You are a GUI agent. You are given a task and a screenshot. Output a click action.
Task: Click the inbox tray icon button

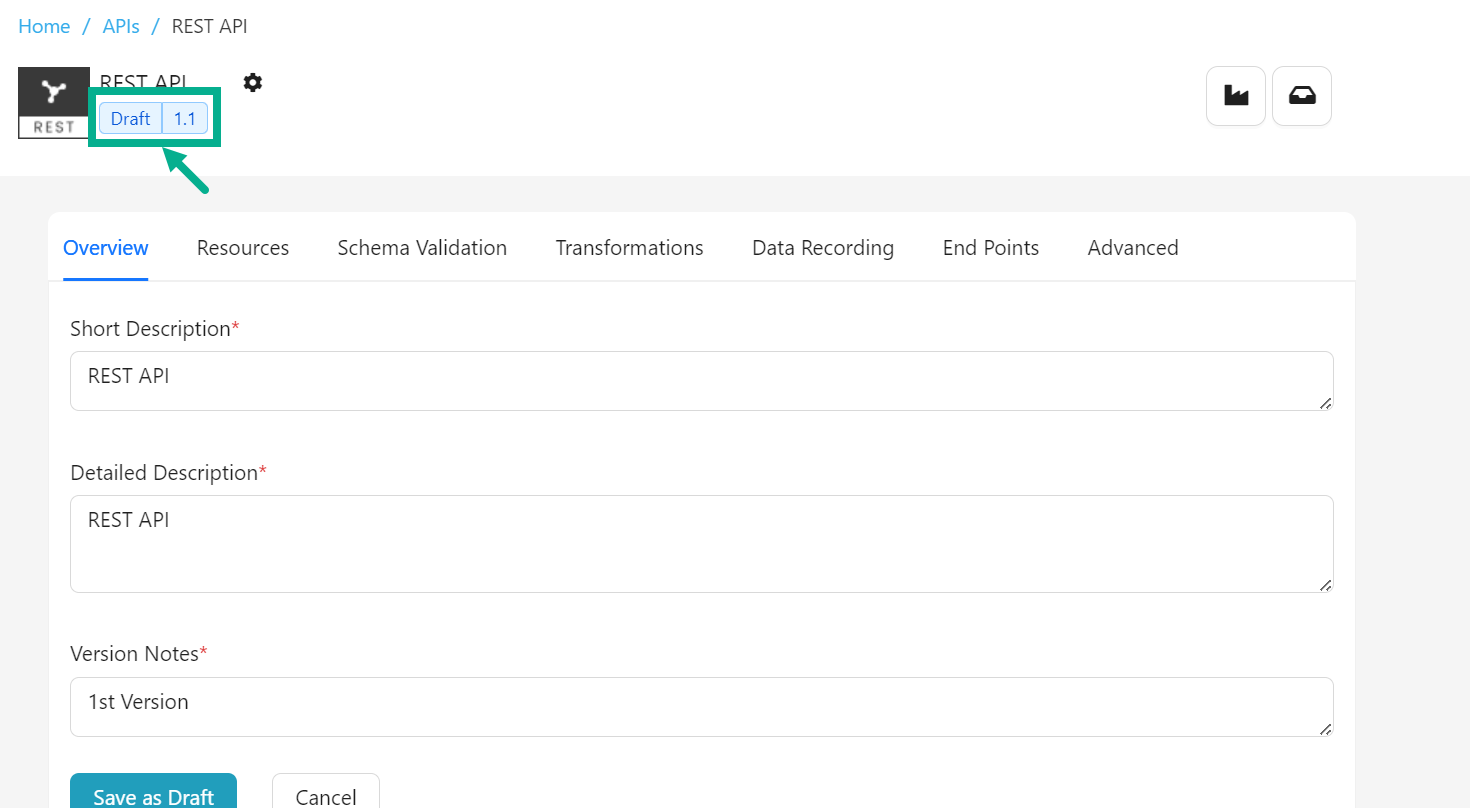point(1302,96)
